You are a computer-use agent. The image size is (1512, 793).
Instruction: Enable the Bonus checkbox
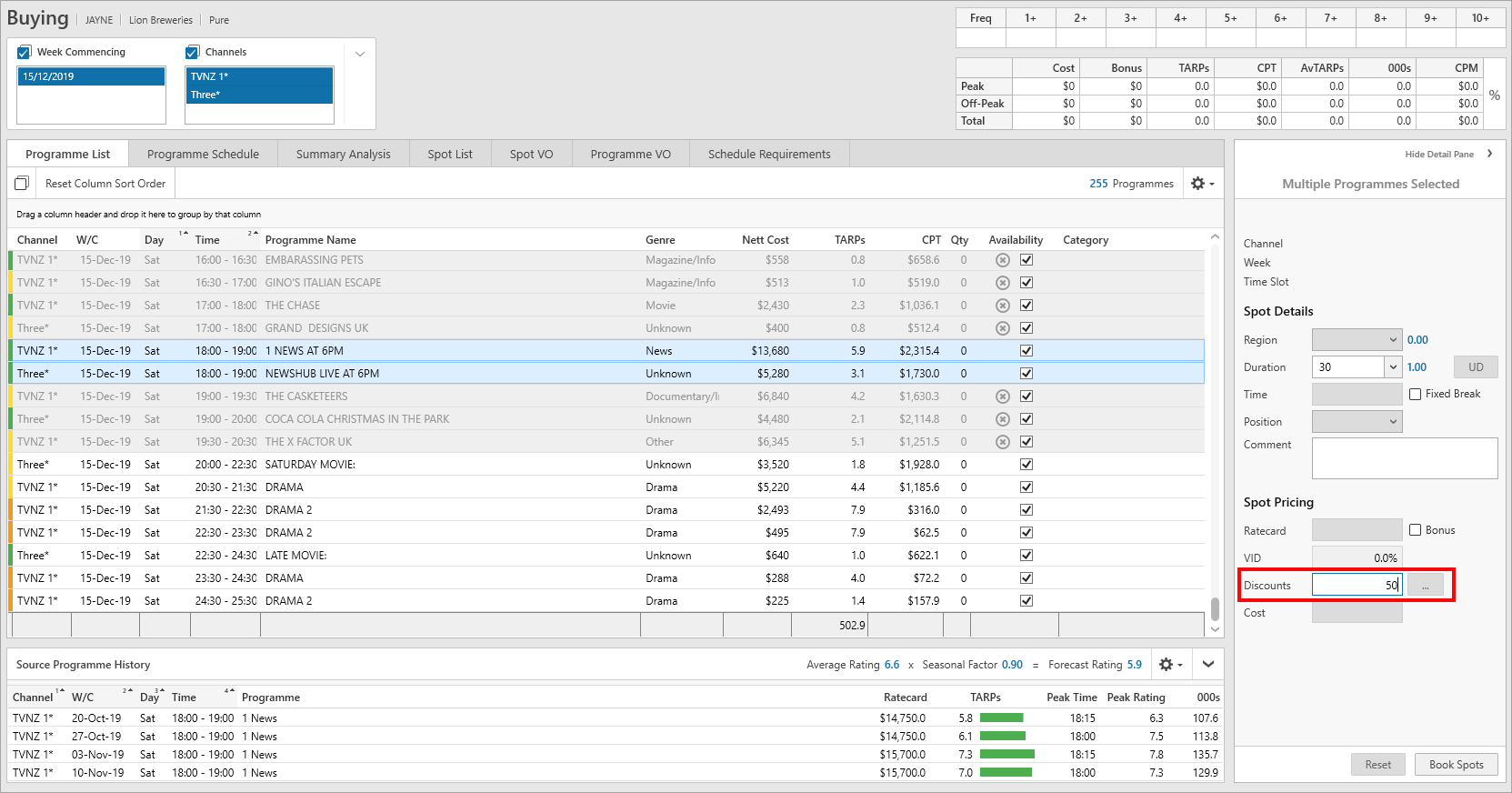pyautogui.click(x=1416, y=530)
